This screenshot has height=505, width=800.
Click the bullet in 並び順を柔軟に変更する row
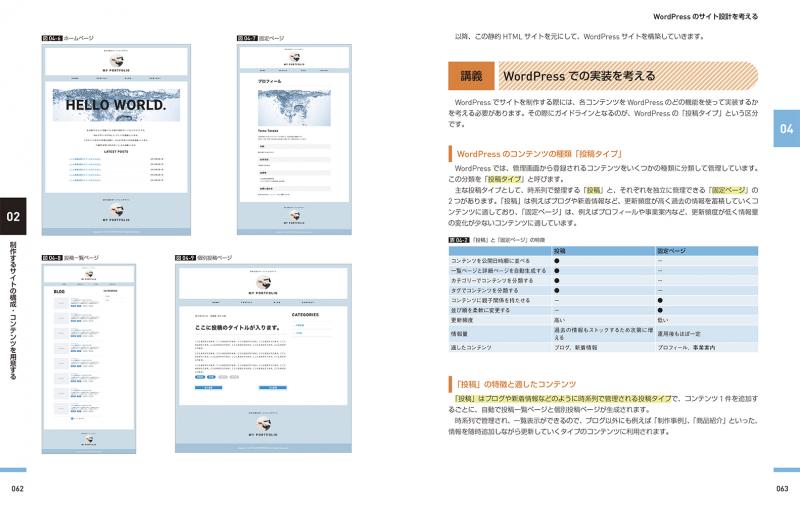660,310
